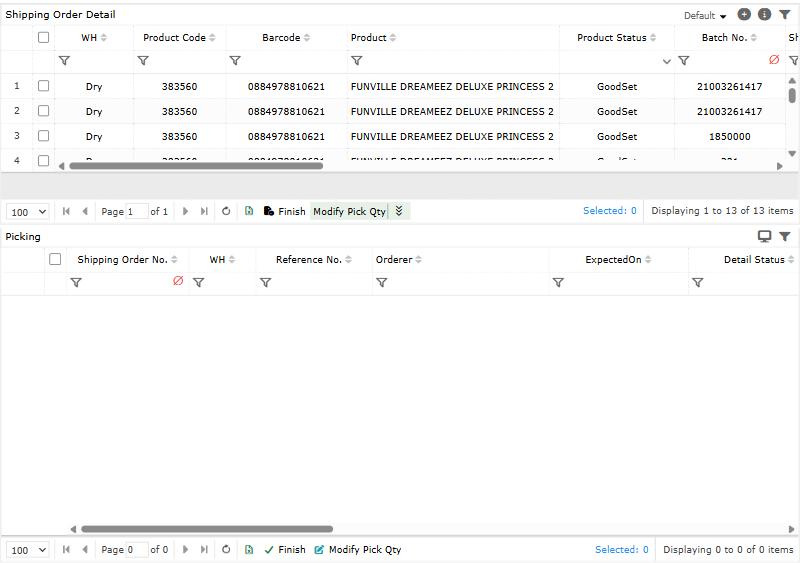The image size is (800, 563).
Task: Refresh the Shipping Order Detail grid
Action: point(226,211)
